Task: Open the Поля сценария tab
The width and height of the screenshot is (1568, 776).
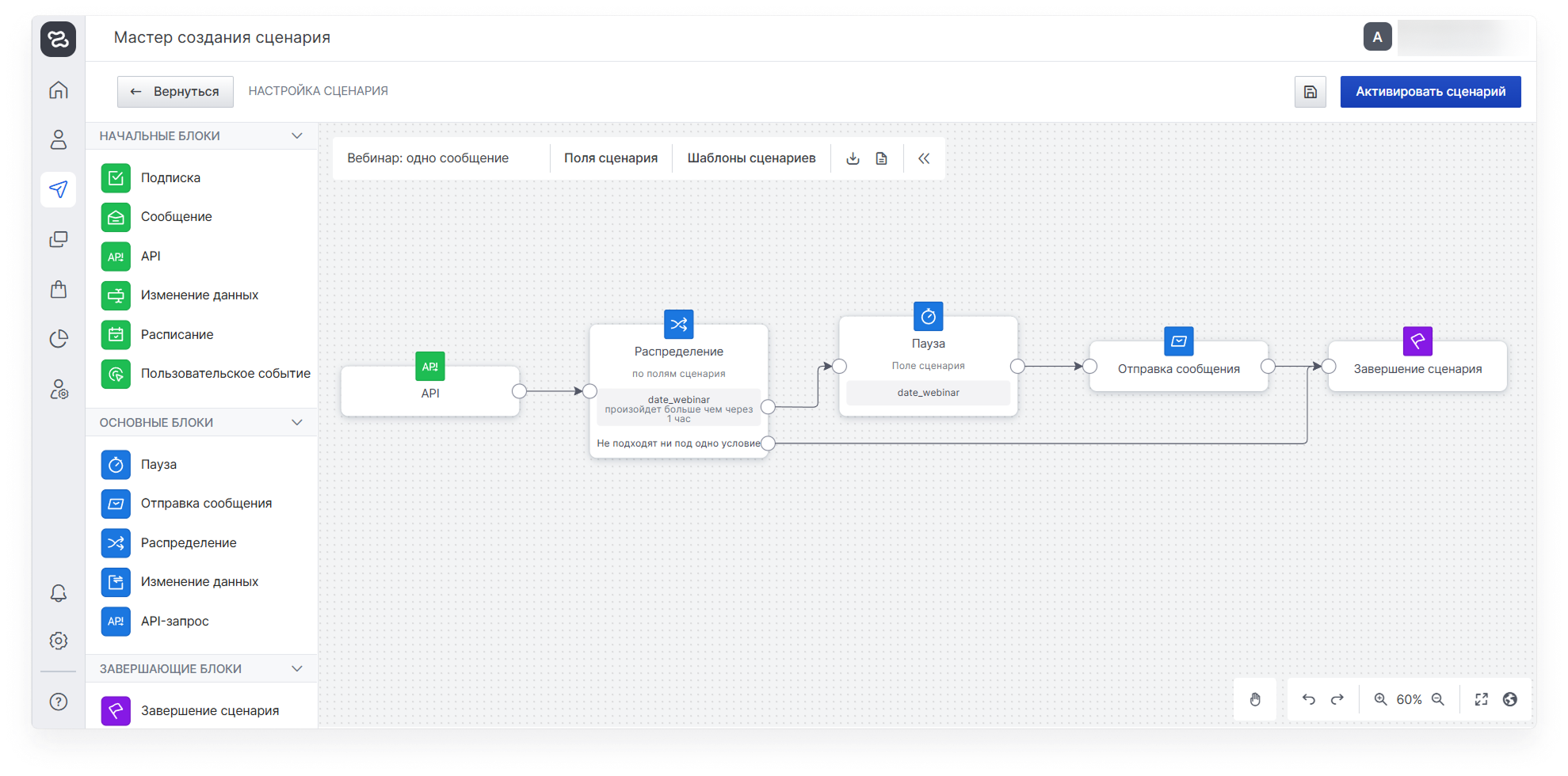Action: (610, 158)
